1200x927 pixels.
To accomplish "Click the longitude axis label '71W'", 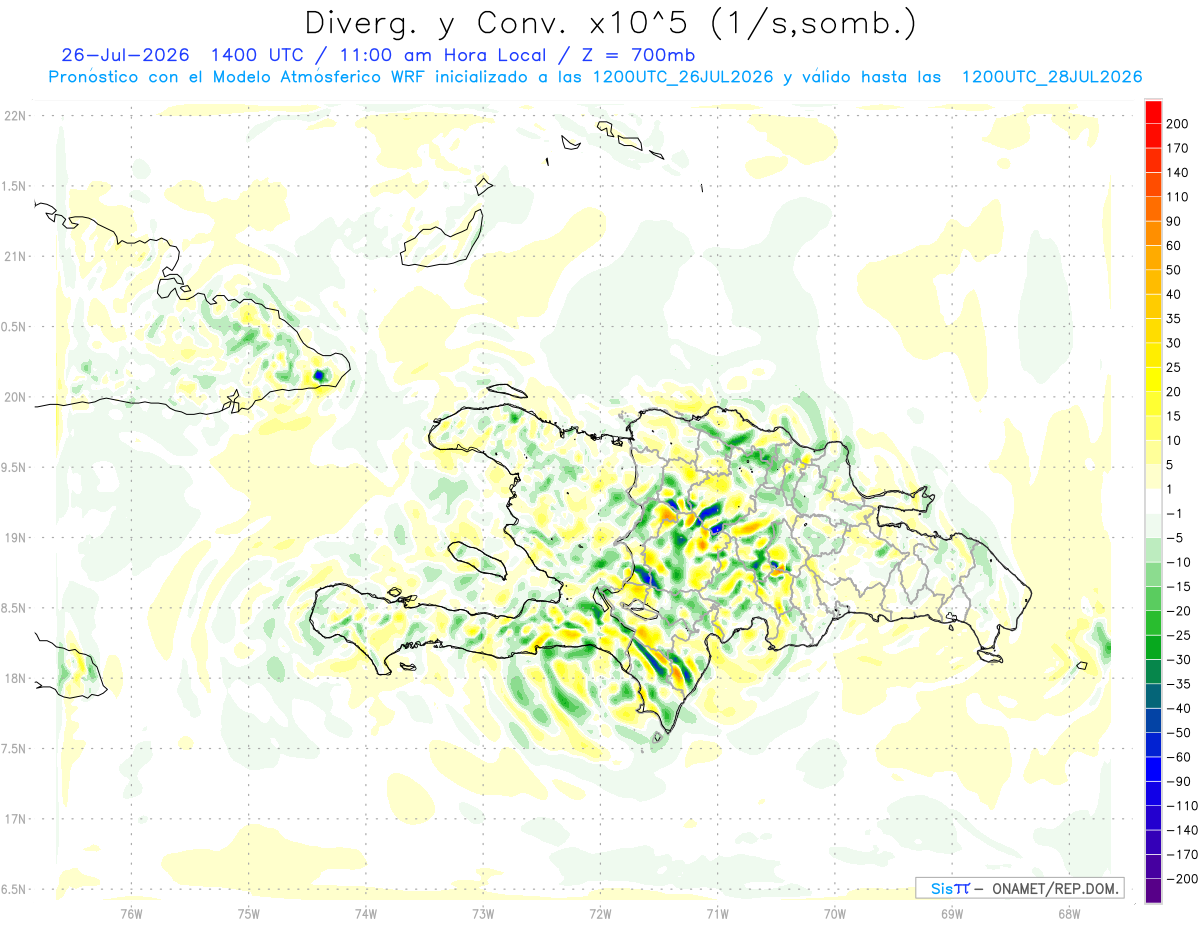I will [x=717, y=914].
